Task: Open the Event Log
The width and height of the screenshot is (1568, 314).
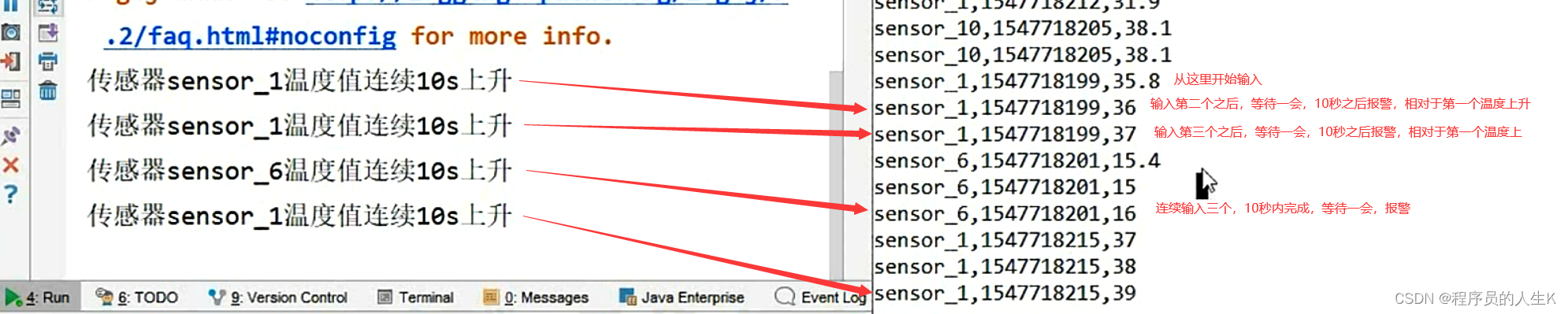Action: (x=821, y=297)
